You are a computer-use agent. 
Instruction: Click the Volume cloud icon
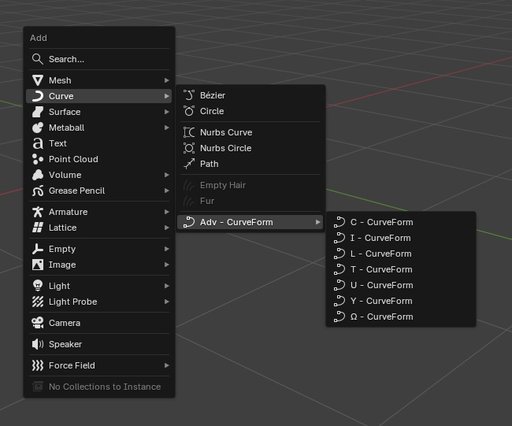coord(38,175)
